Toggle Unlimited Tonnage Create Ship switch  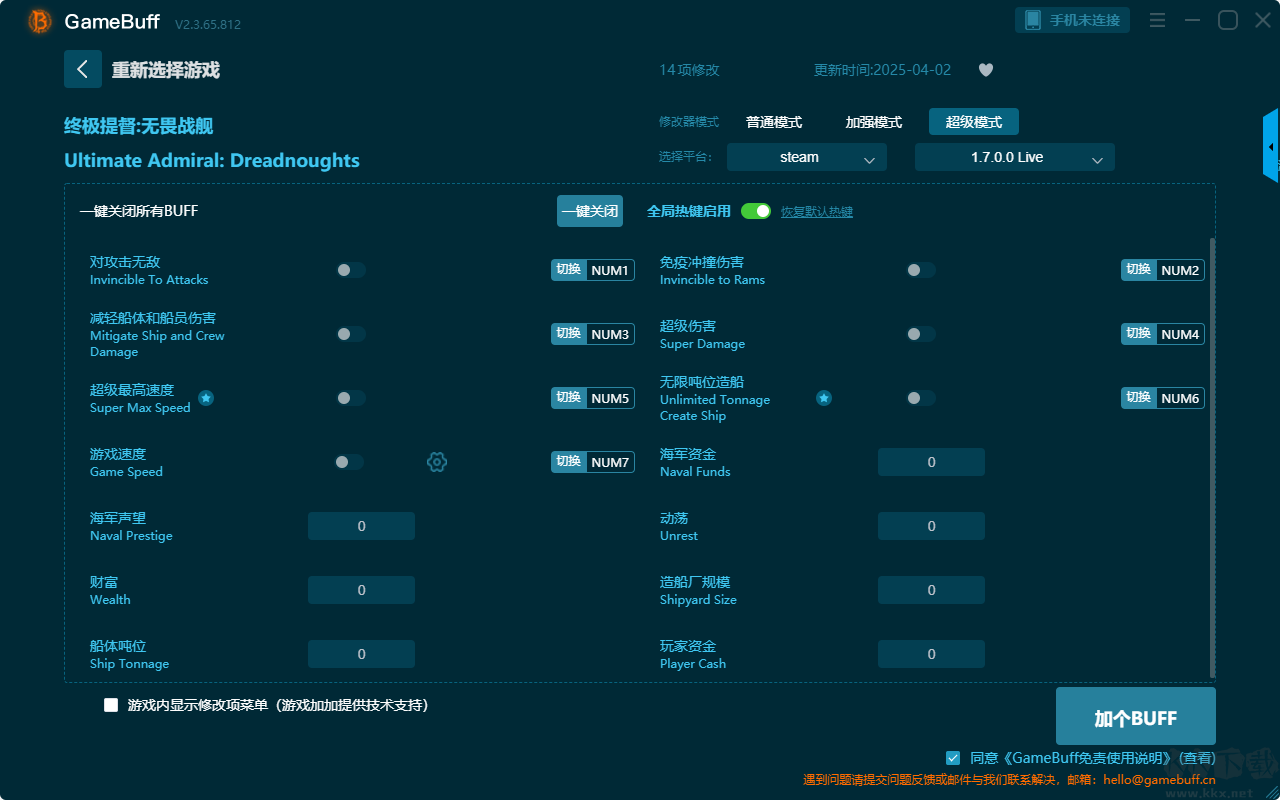(x=921, y=398)
